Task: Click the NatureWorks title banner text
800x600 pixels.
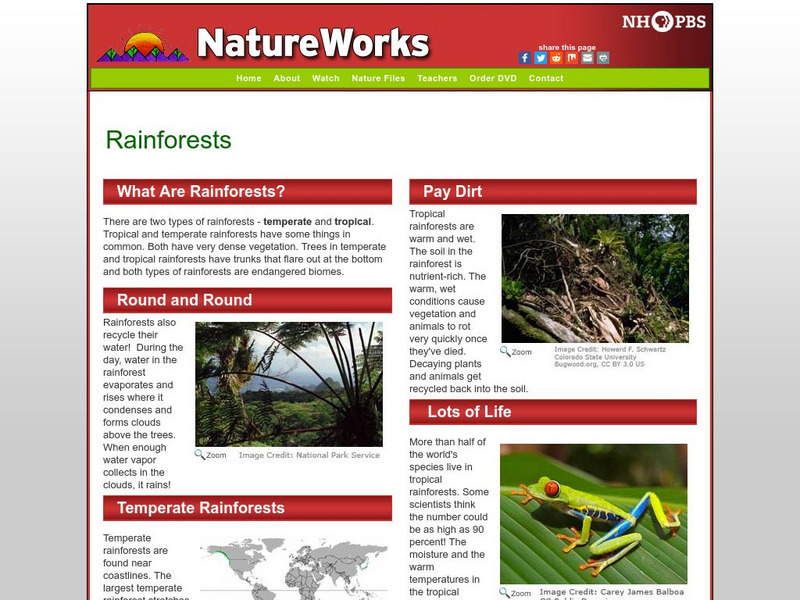Action: (x=313, y=43)
